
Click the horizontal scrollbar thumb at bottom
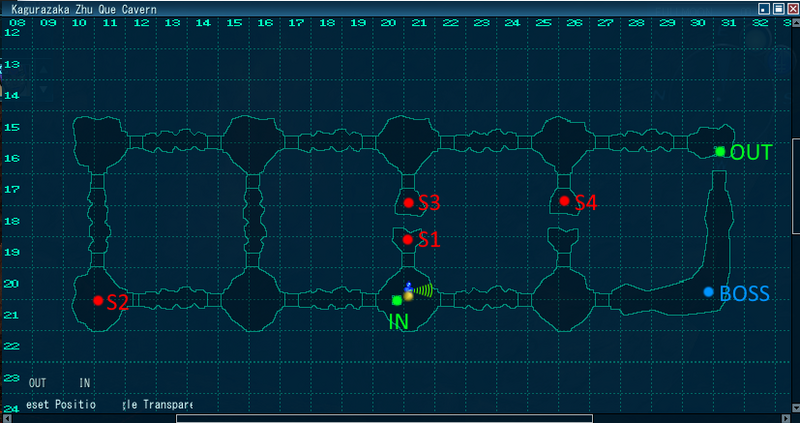pyautogui.click(x=384, y=418)
